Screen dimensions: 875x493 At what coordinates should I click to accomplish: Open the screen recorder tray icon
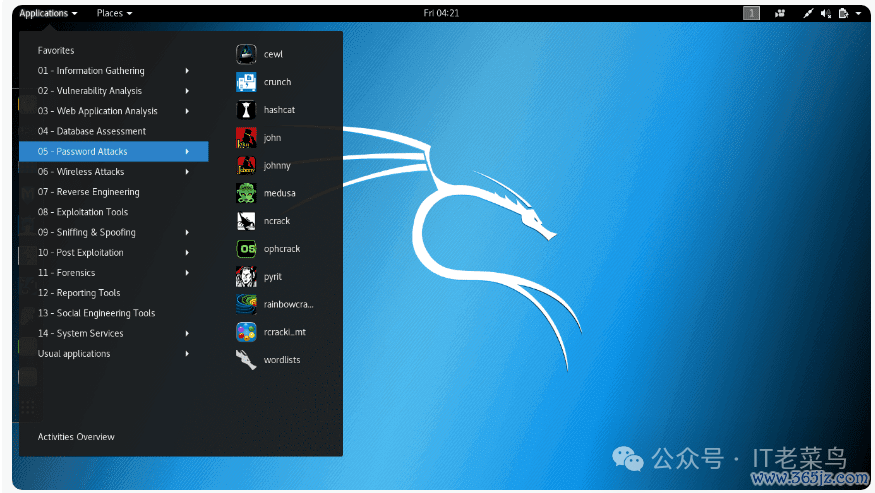tap(780, 13)
